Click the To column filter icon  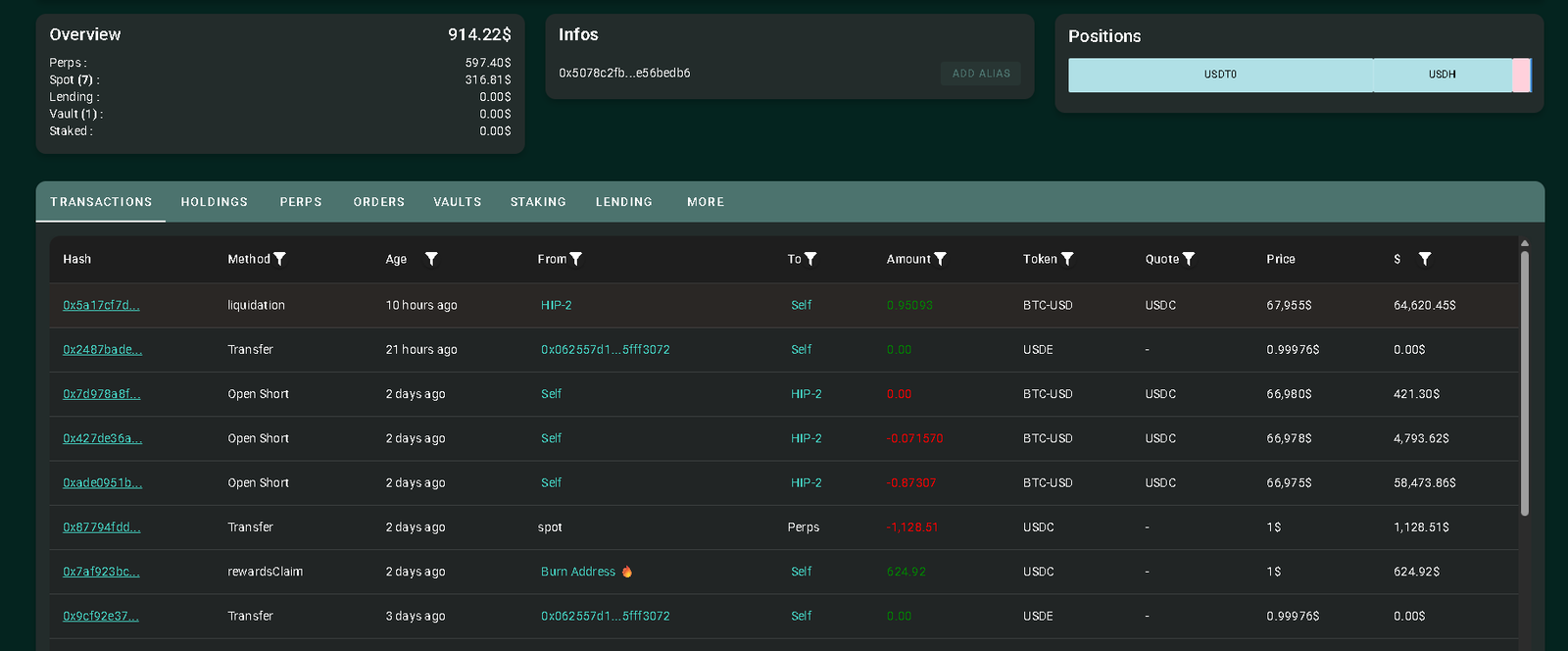coord(810,259)
